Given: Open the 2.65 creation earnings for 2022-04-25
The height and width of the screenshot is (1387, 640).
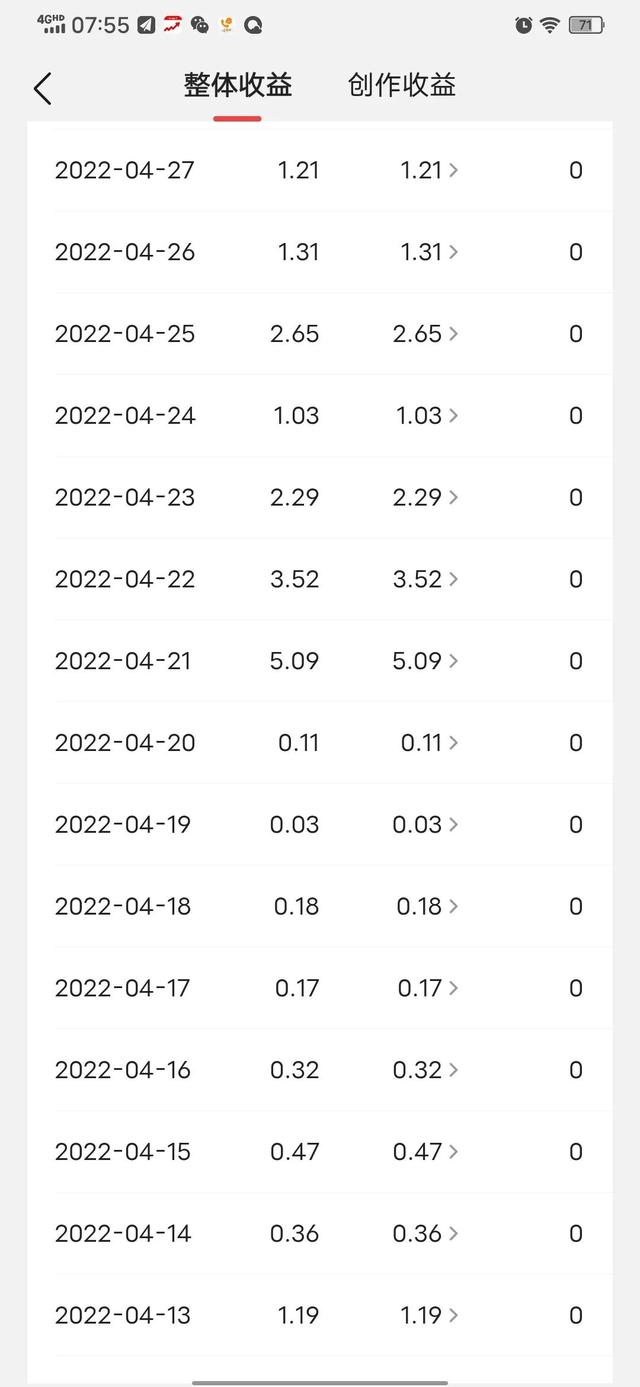Looking at the screenshot, I should coord(417,334).
